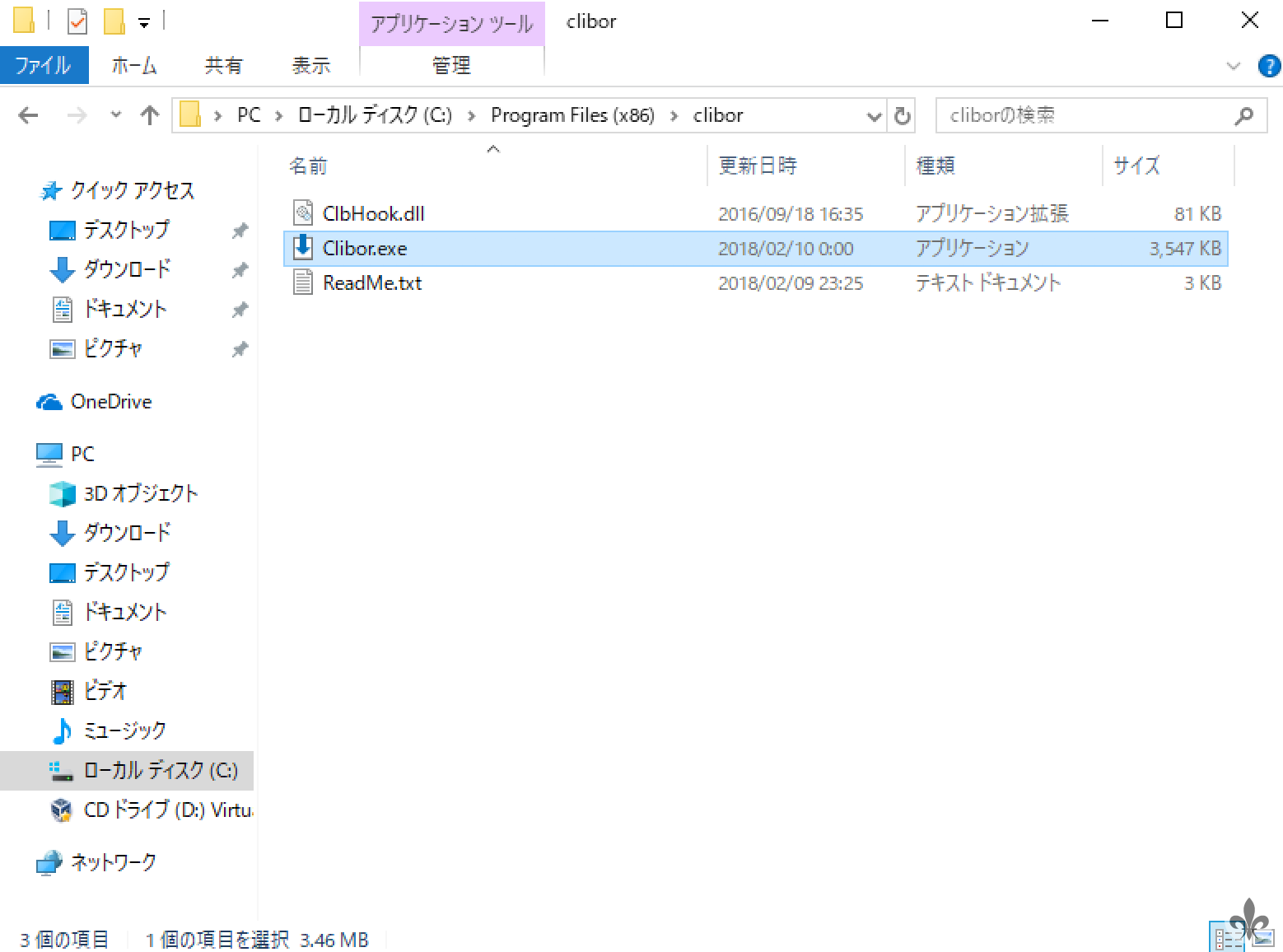Click the pinned Desktop icon in Quick Access
1283x952 pixels.
coord(63,231)
